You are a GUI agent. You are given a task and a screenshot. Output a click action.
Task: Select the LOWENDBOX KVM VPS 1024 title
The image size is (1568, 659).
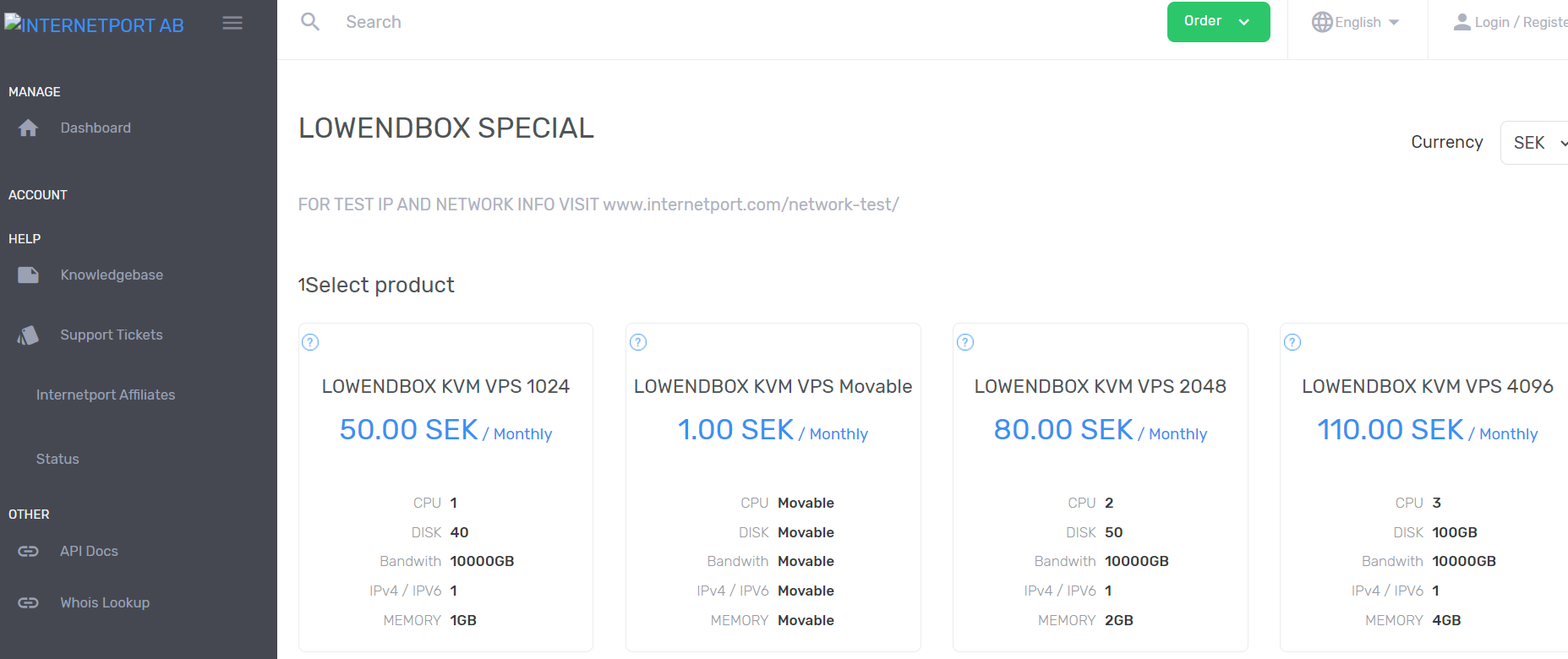point(445,386)
